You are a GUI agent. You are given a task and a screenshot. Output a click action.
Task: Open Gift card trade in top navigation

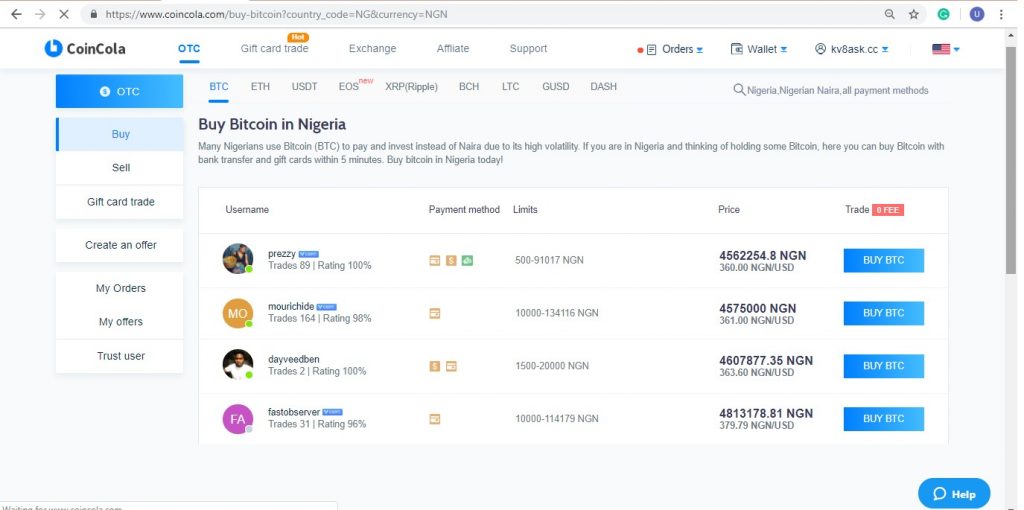pos(274,48)
